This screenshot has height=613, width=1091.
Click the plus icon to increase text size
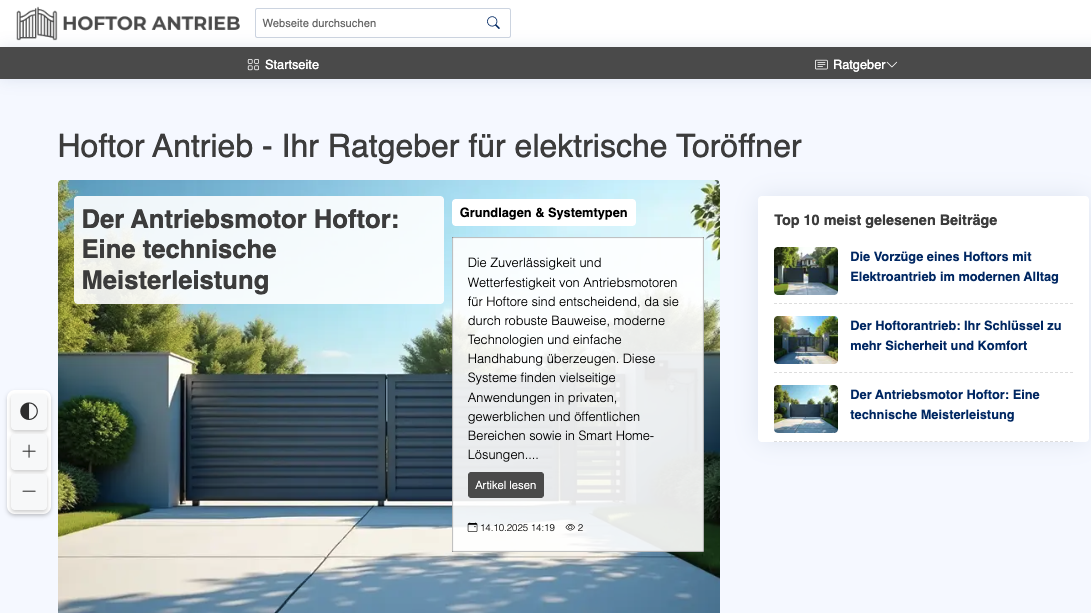29,451
